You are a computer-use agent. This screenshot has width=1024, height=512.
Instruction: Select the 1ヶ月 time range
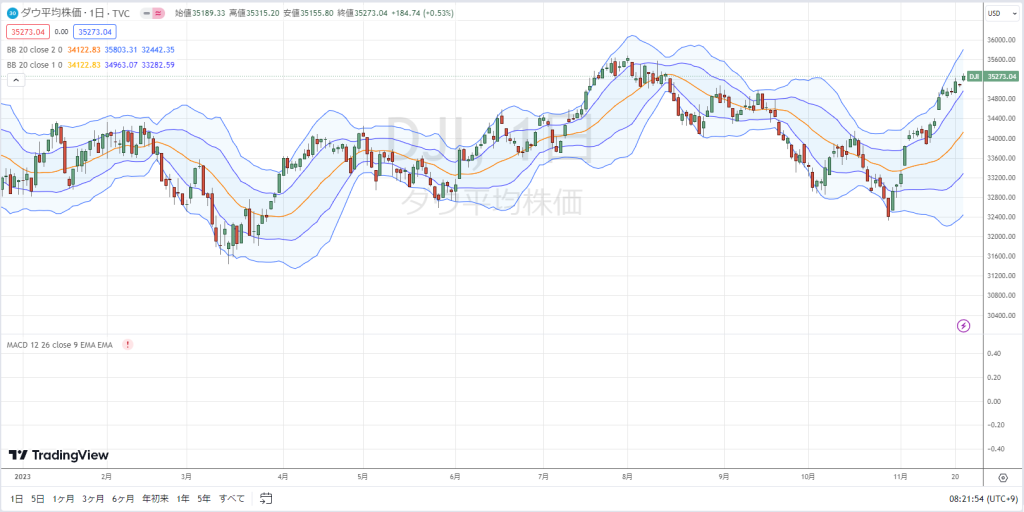pos(63,499)
